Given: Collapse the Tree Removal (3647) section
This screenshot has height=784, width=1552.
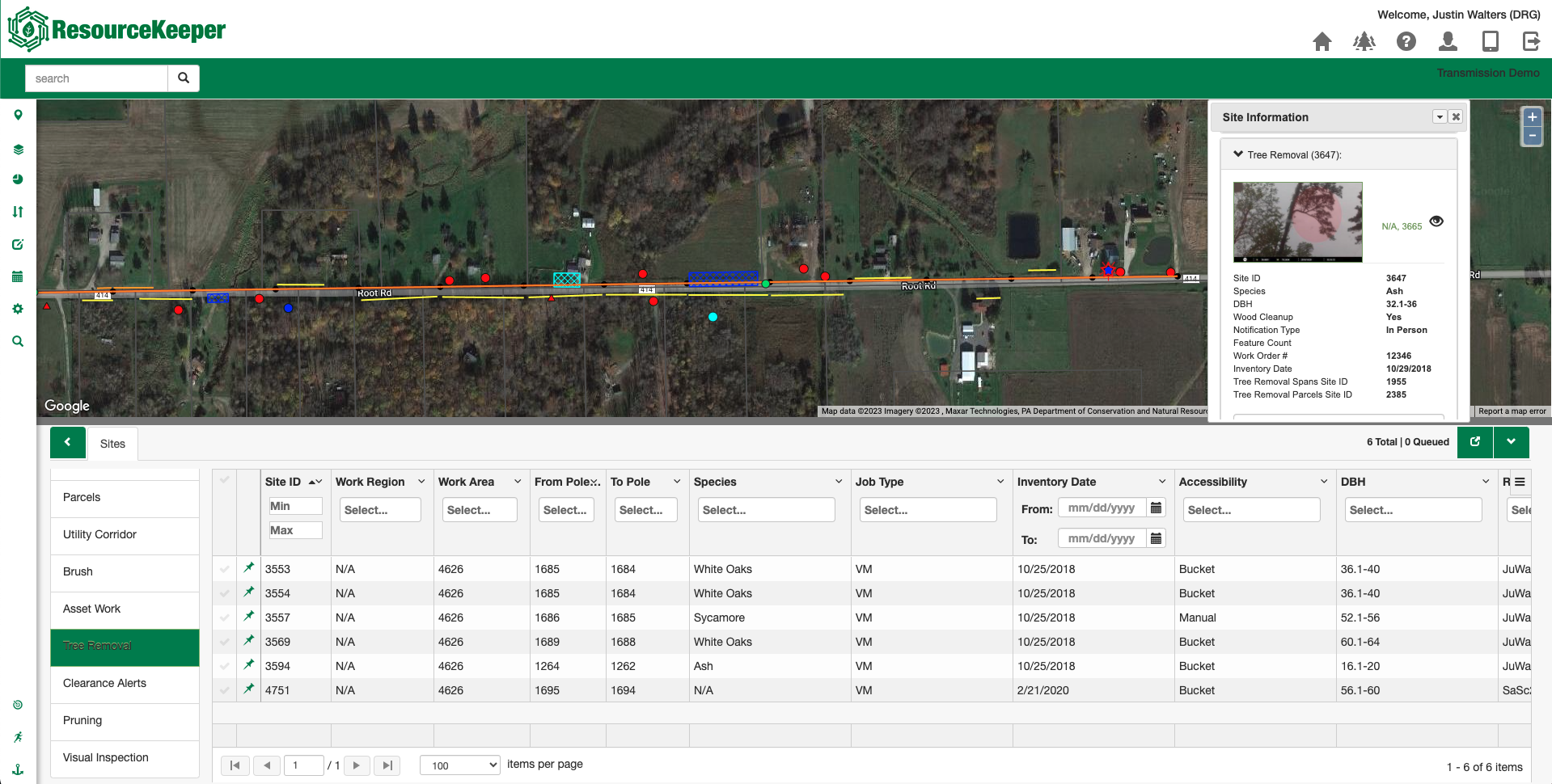Looking at the screenshot, I should point(1237,154).
